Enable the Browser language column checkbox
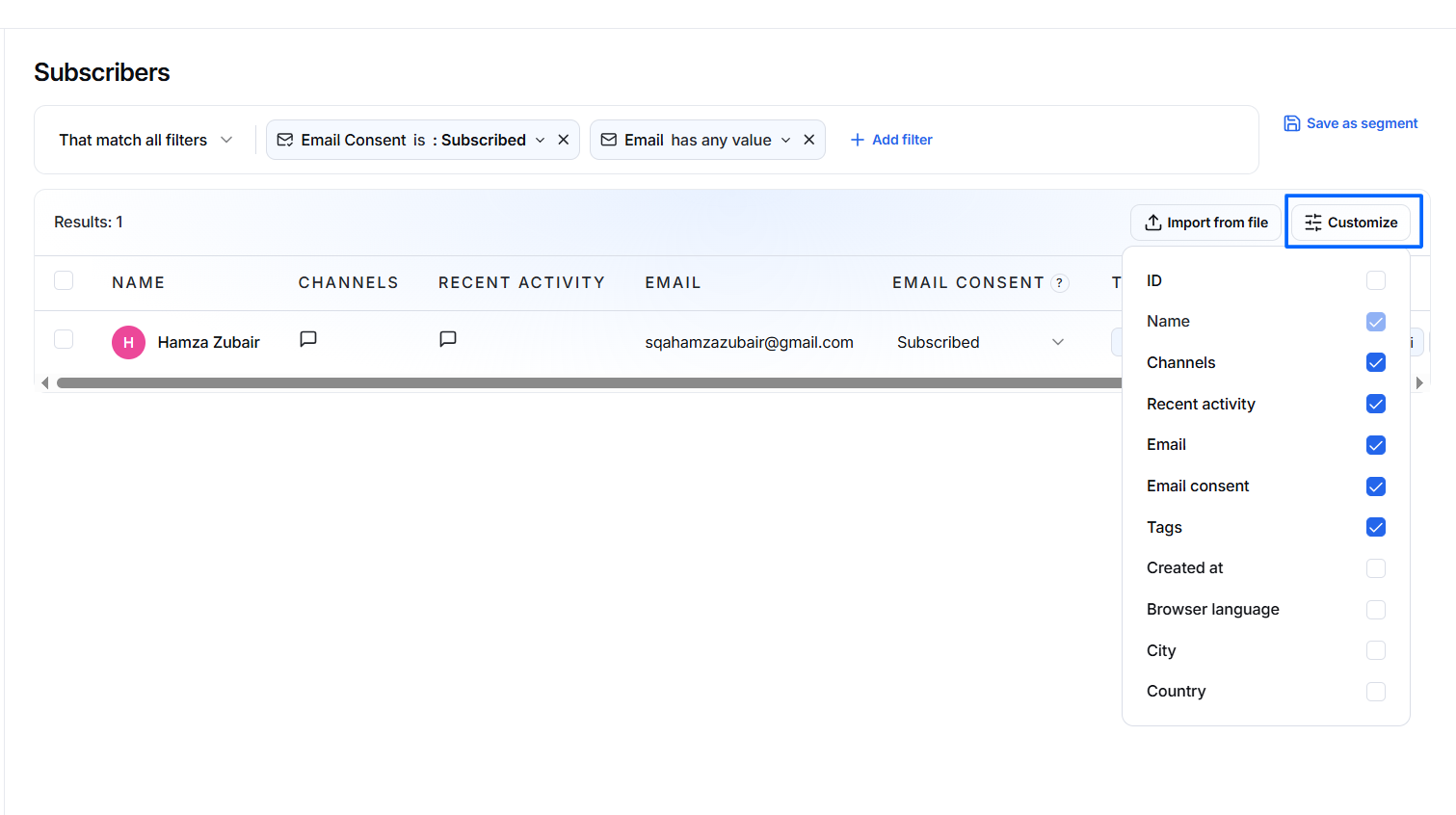Viewport: 1456px width, 815px height. (1376, 610)
